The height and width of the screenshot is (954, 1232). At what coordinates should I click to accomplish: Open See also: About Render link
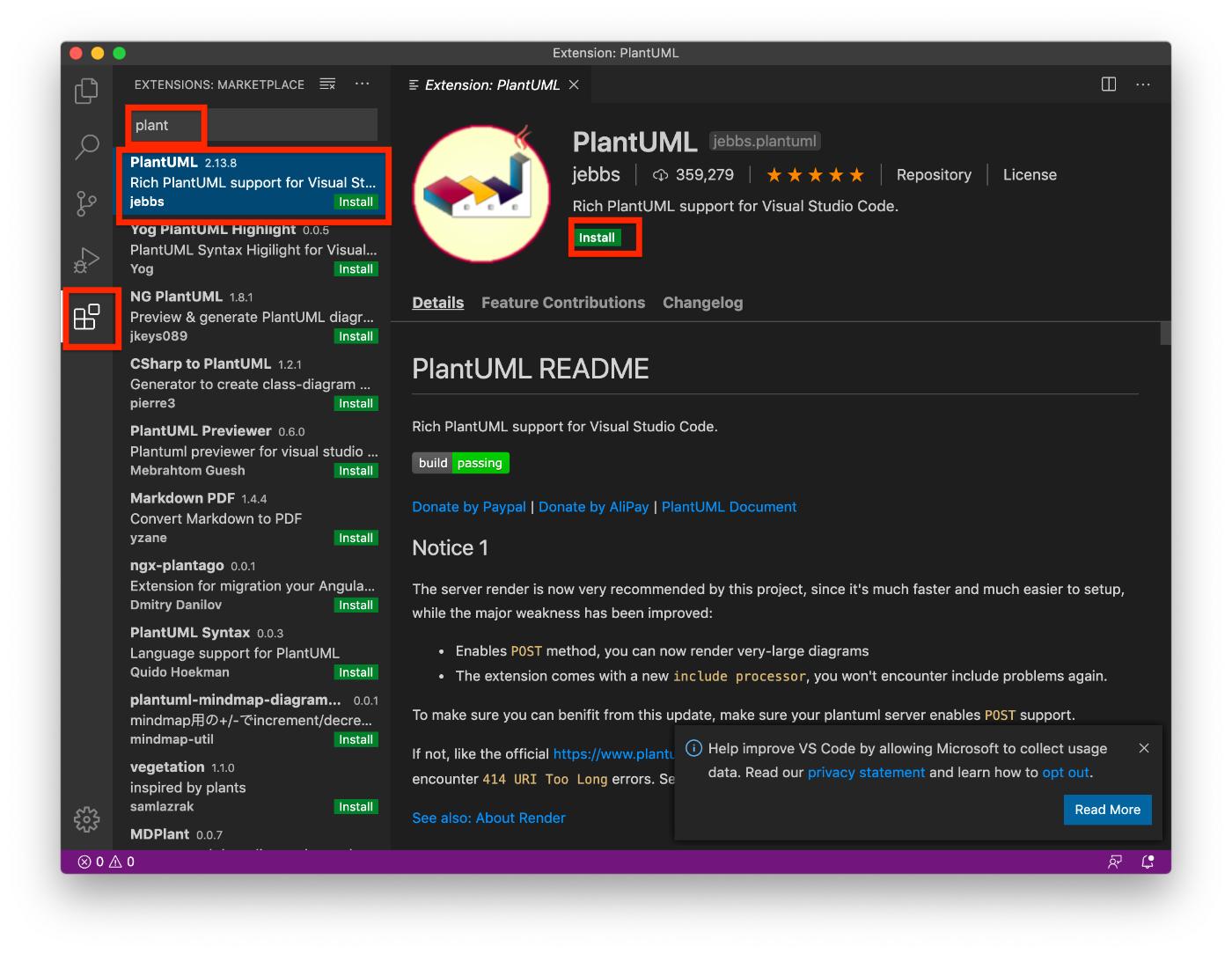click(489, 818)
